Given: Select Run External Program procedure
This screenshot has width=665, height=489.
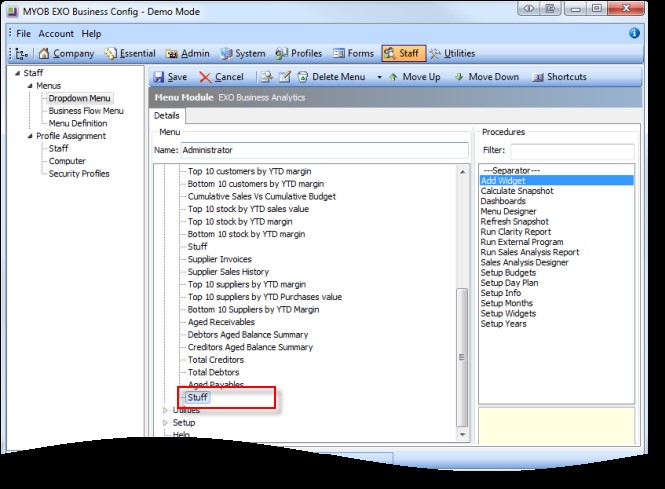Looking at the screenshot, I should 522,242.
